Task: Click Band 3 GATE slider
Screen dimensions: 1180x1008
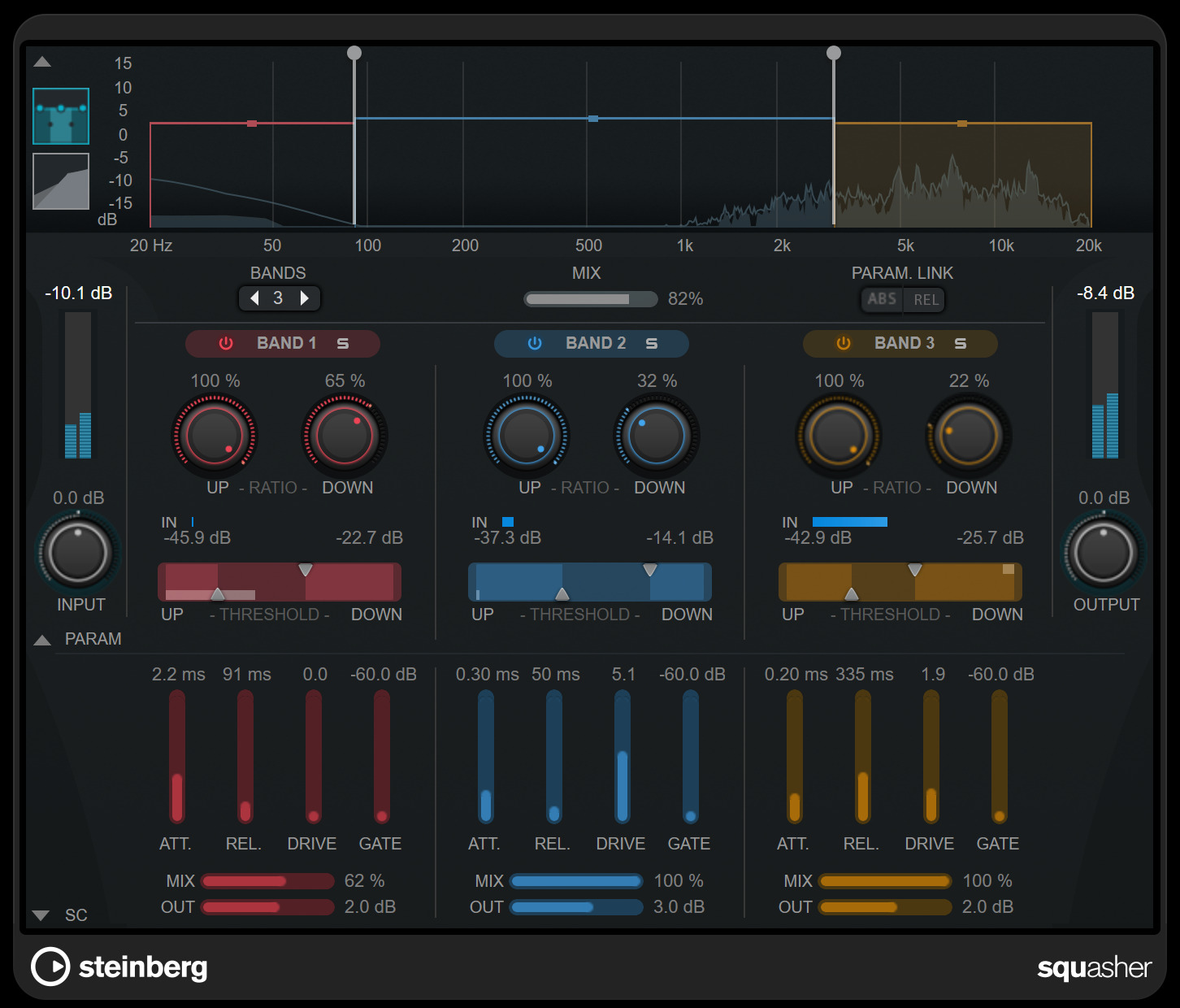Action: click(x=1000, y=757)
